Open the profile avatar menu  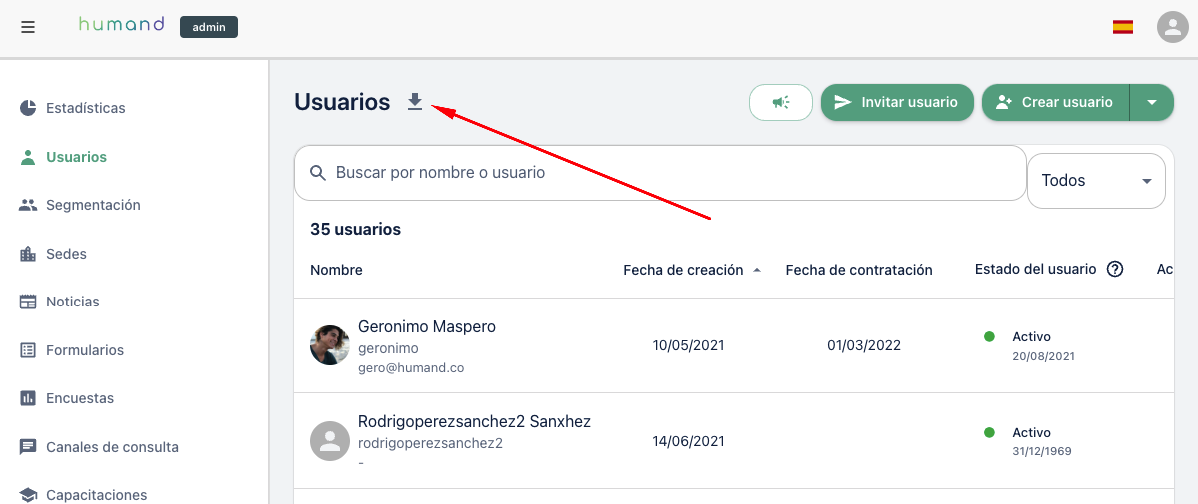(x=1171, y=27)
